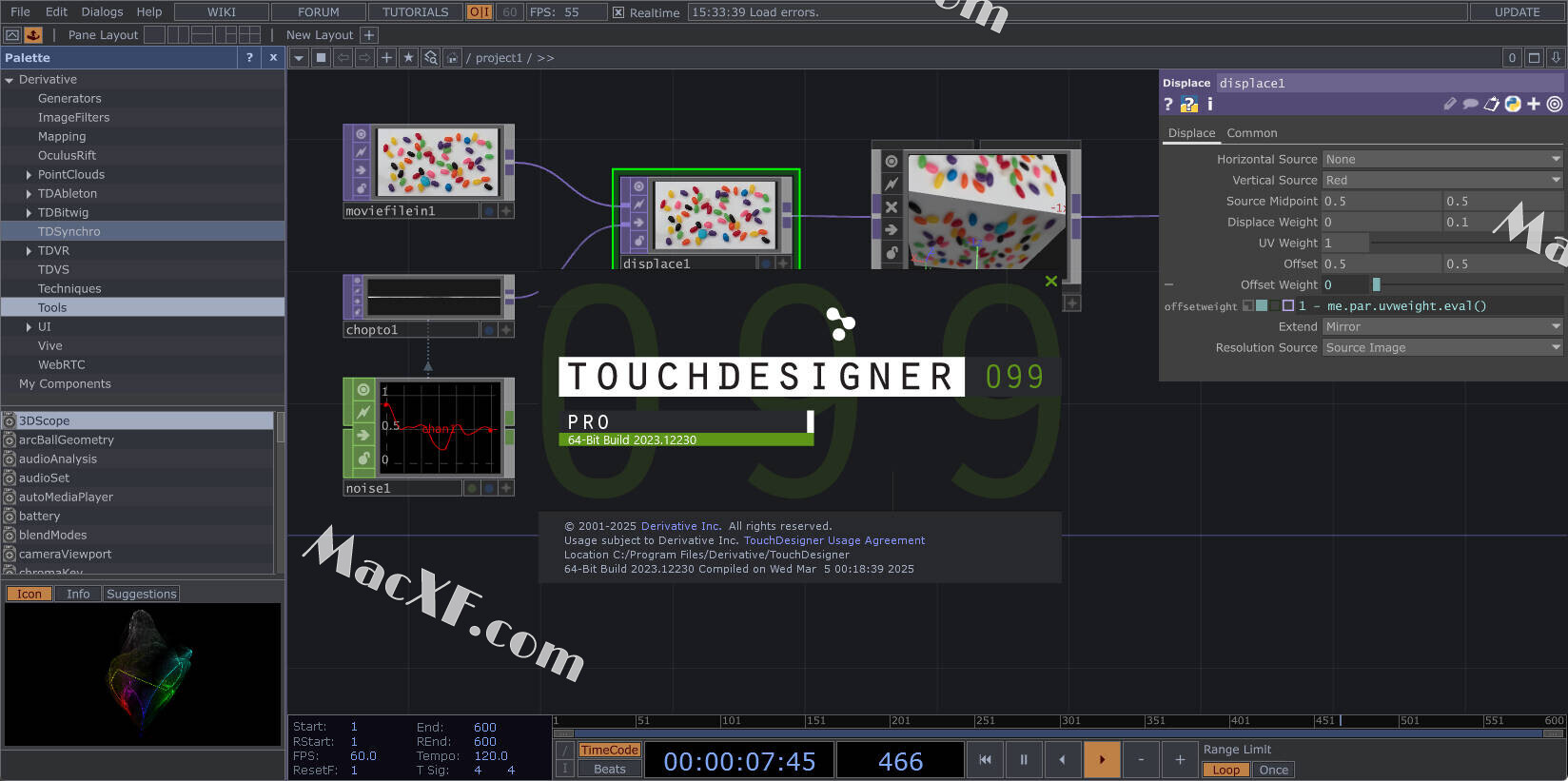
Task: Toggle the Realtime checkbox
Action: pyautogui.click(x=618, y=12)
